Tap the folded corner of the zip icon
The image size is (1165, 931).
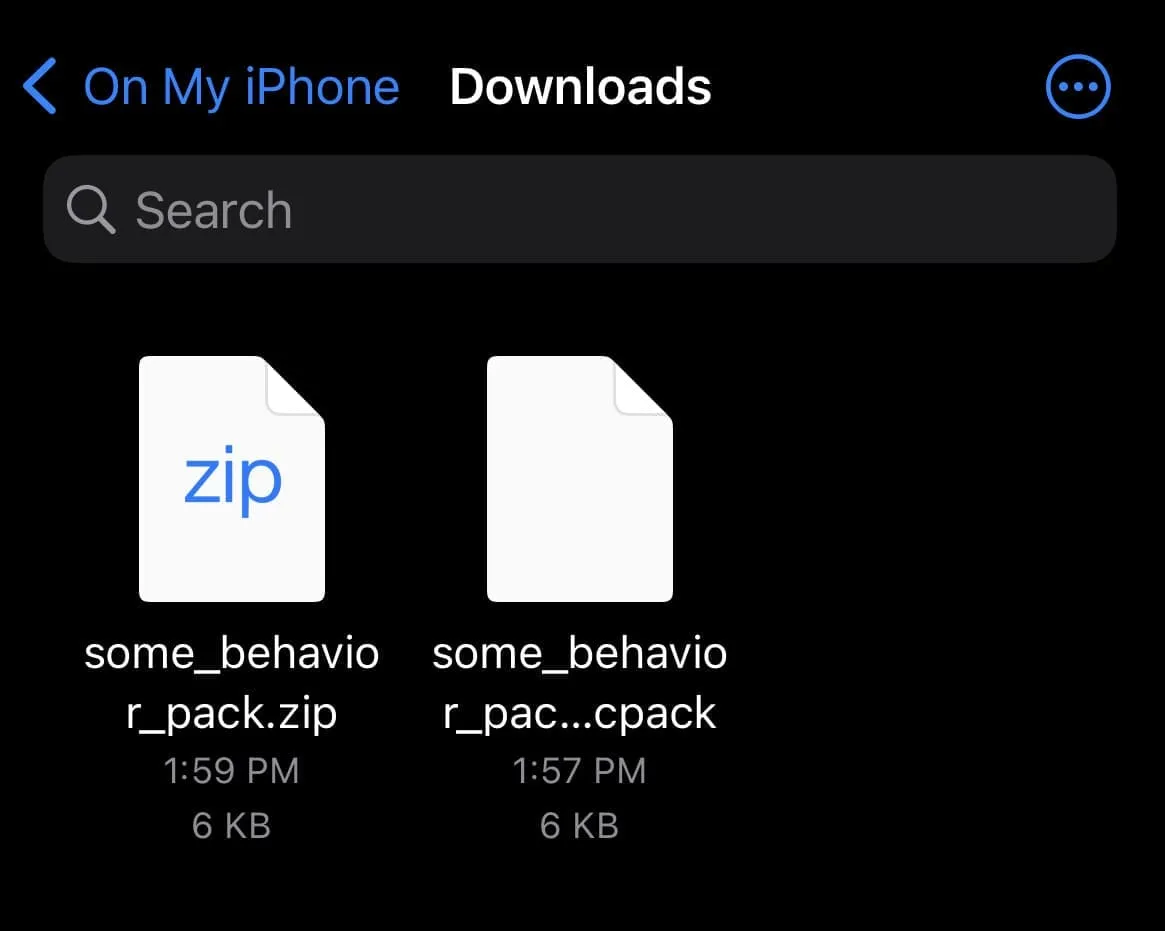pyautogui.click(x=296, y=385)
